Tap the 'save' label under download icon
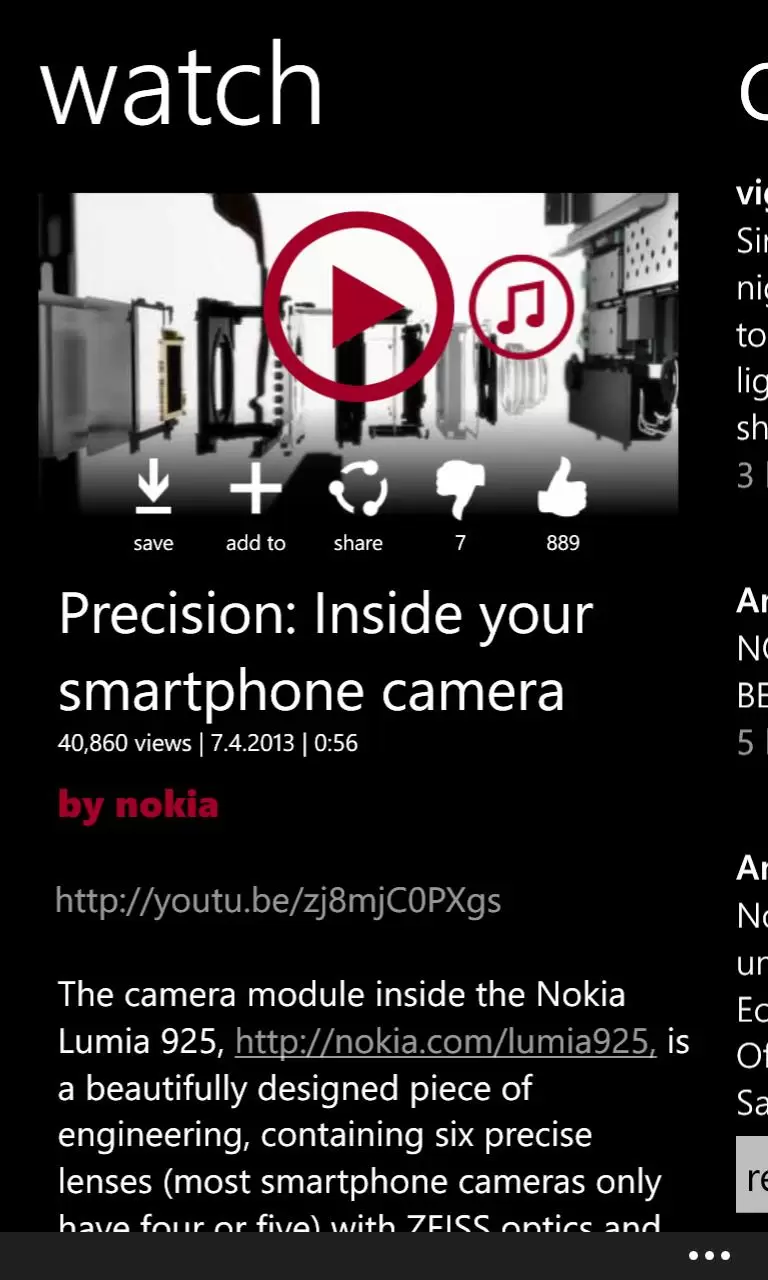This screenshot has width=768, height=1280. 153,543
